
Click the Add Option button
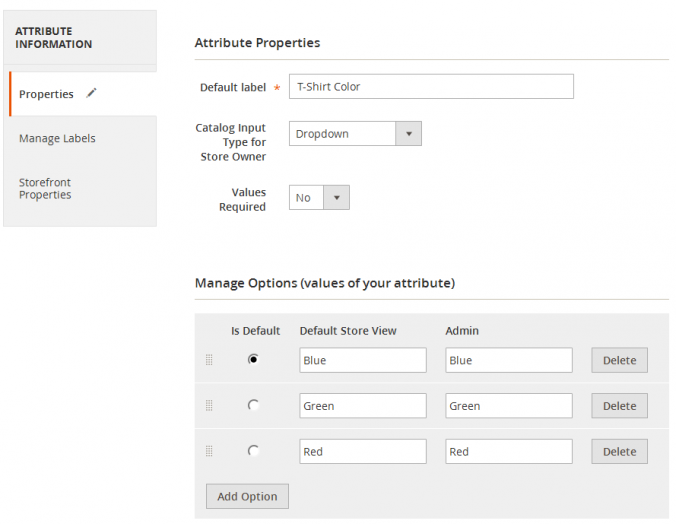247,496
